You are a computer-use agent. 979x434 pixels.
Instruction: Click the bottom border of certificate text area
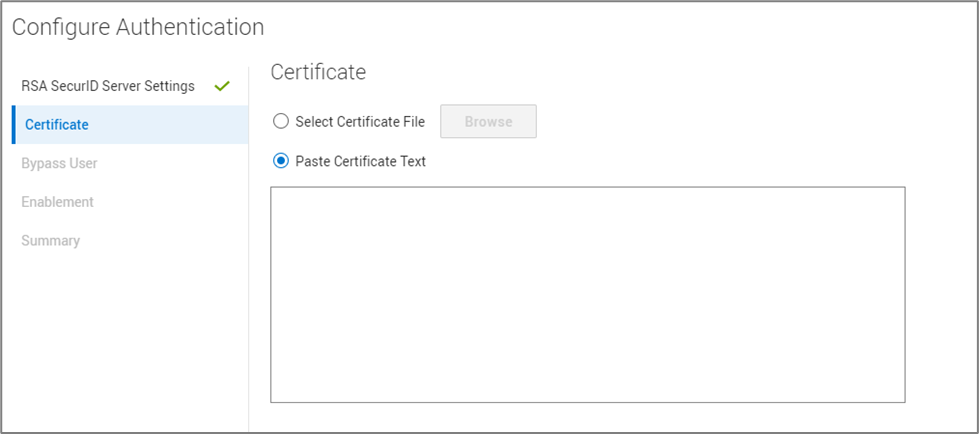pos(587,402)
